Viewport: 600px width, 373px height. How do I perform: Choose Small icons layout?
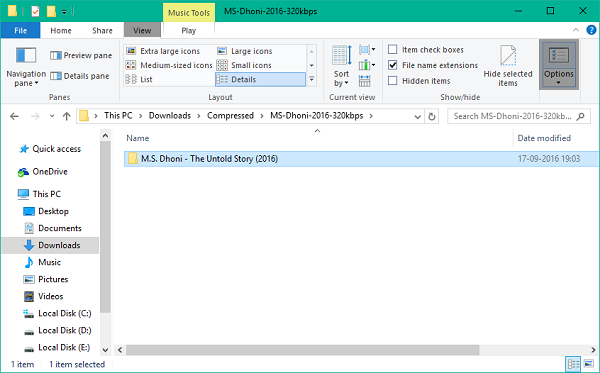click(244, 65)
